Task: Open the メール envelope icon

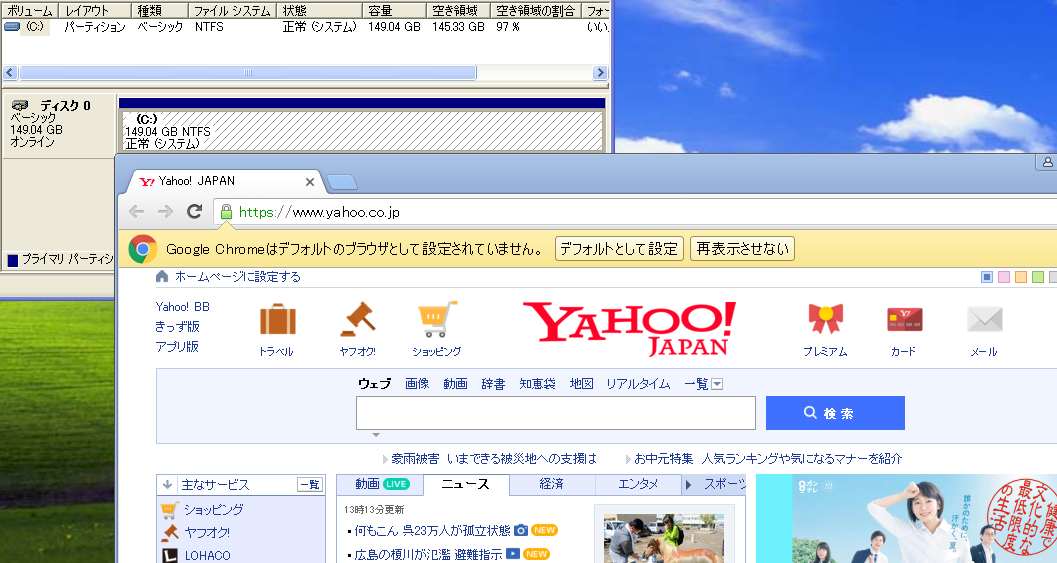Action: click(985, 320)
